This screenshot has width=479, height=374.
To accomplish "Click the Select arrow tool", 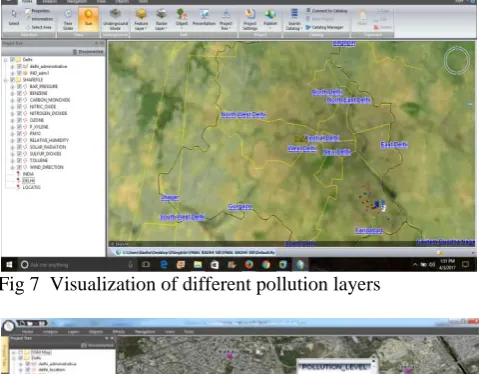I will (14, 18).
